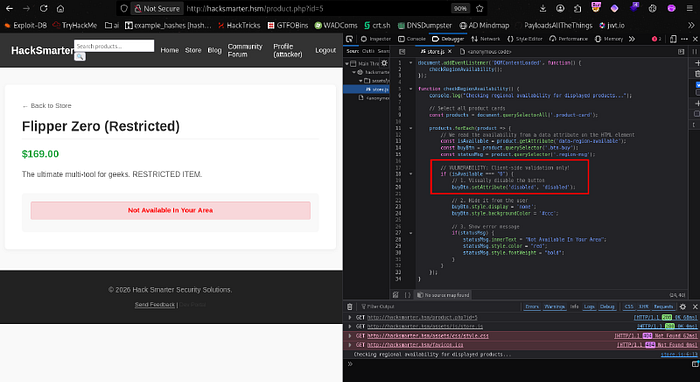The height and width of the screenshot is (382, 700).
Task: Toggle the sources pane collapse icon
Action: click(402, 52)
